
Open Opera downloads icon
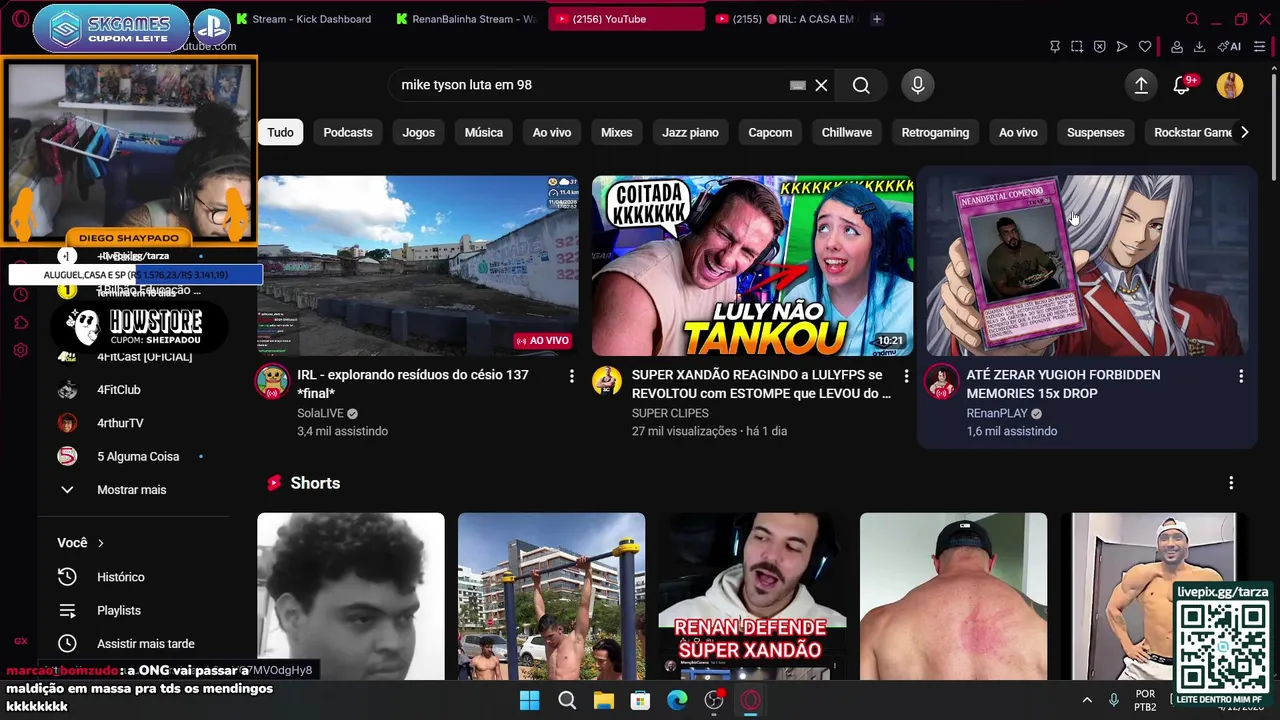coord(1199,47)
